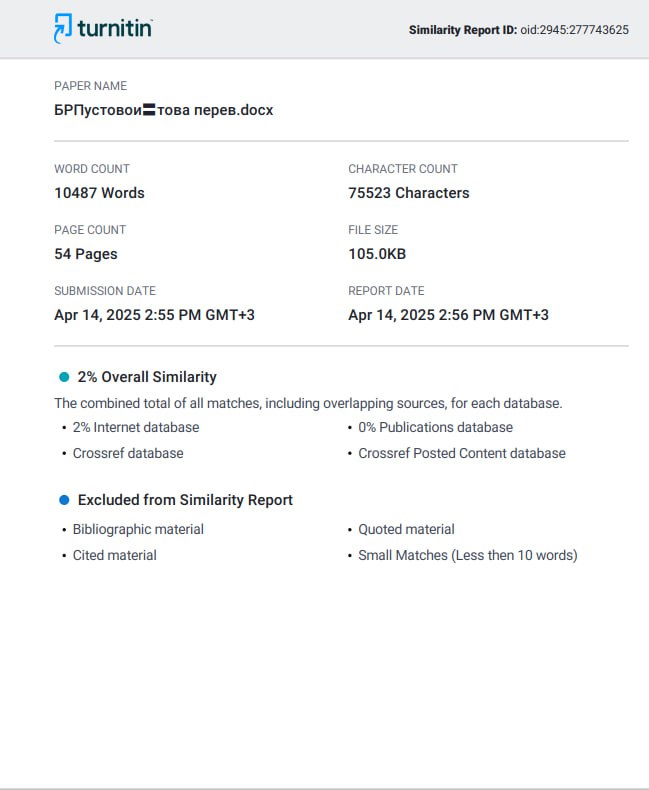Image resolution: width=649 pixels, height=790 pixels.
Task: Click the teal Overall Similarity dot
Action: (x=64, y=377)
